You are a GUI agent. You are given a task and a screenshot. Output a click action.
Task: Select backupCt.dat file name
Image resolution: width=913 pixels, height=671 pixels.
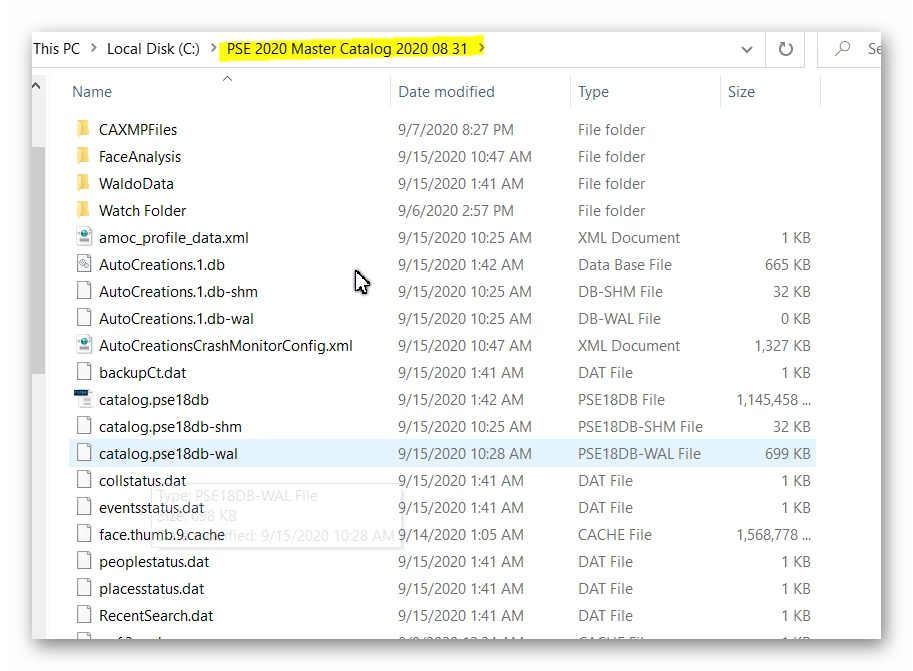(143, 373)
